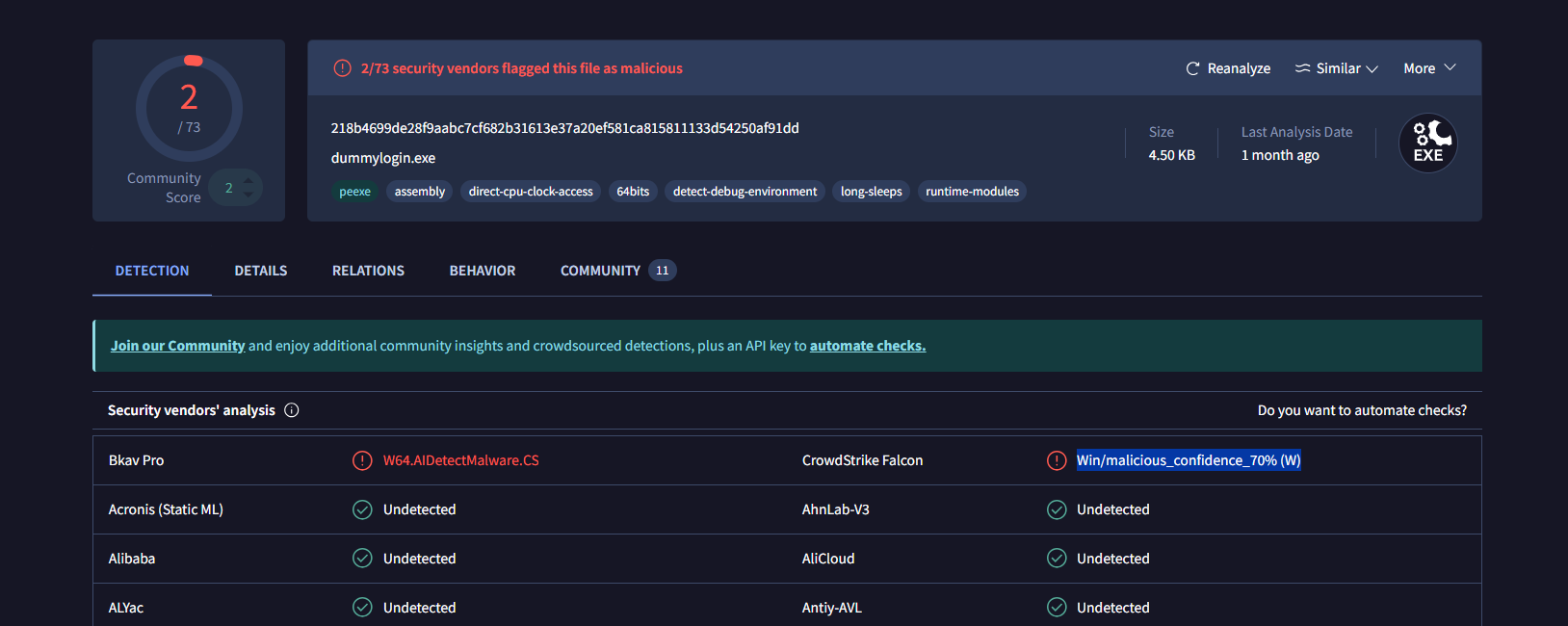Image resolution: width=1568 pixels, height=626 pixels.
Task: Click the Alibaba undetected checkmark icon
Action: coord(362,559)
